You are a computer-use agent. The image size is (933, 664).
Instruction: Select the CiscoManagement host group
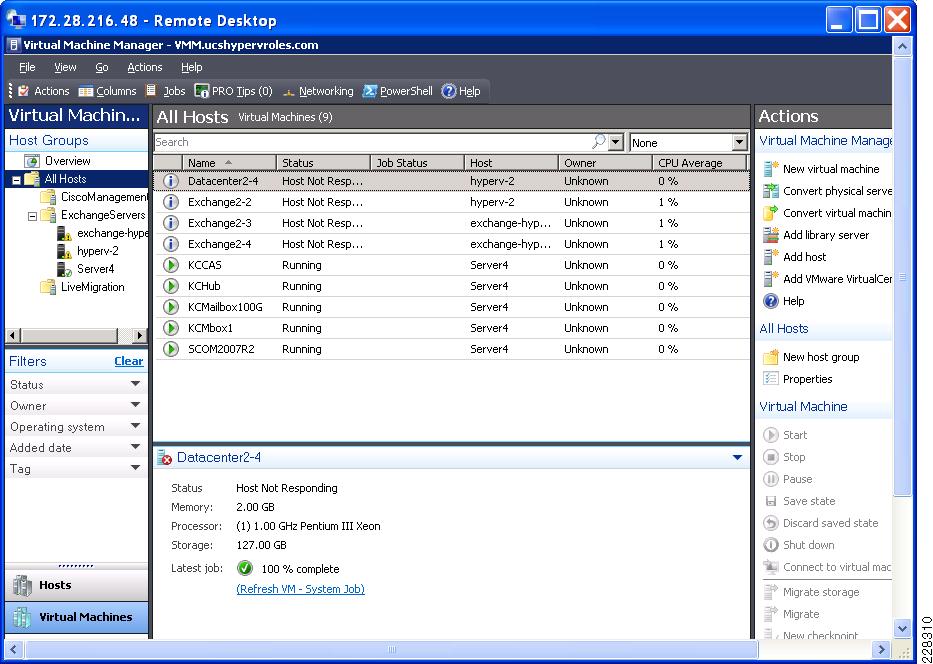[x=104, y=197]
